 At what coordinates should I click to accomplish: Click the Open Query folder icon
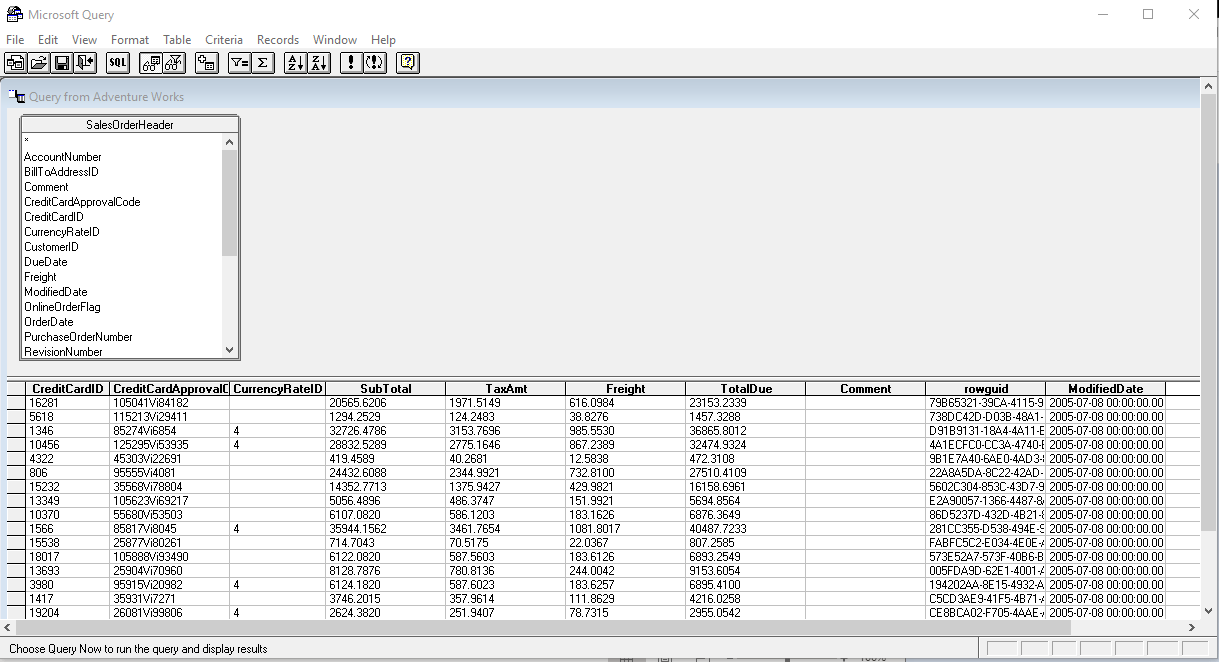tap(38, 62)
